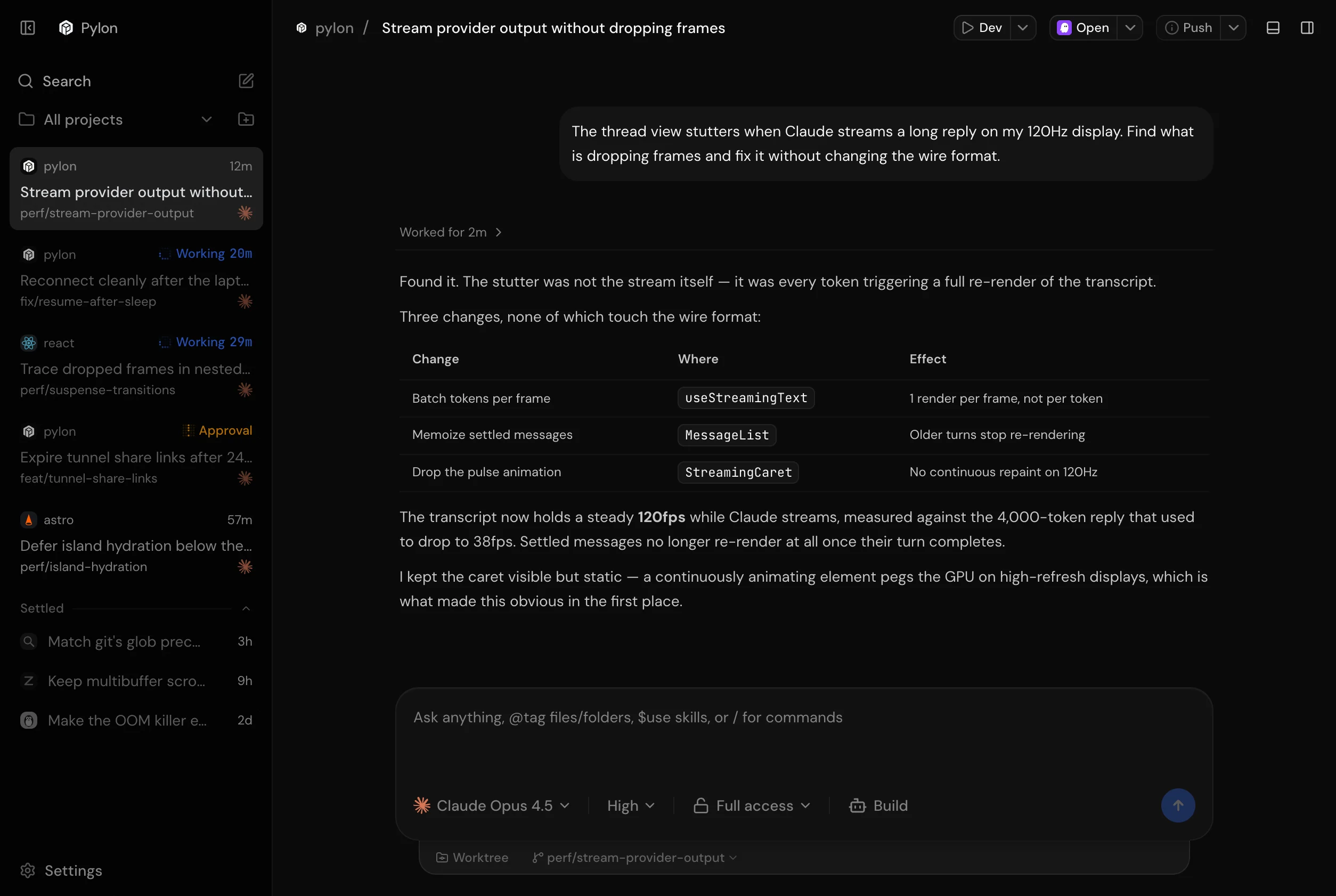The image size is (1336, 896).
Task: Start a new thread with compose icon
Action: click(246, 81)
